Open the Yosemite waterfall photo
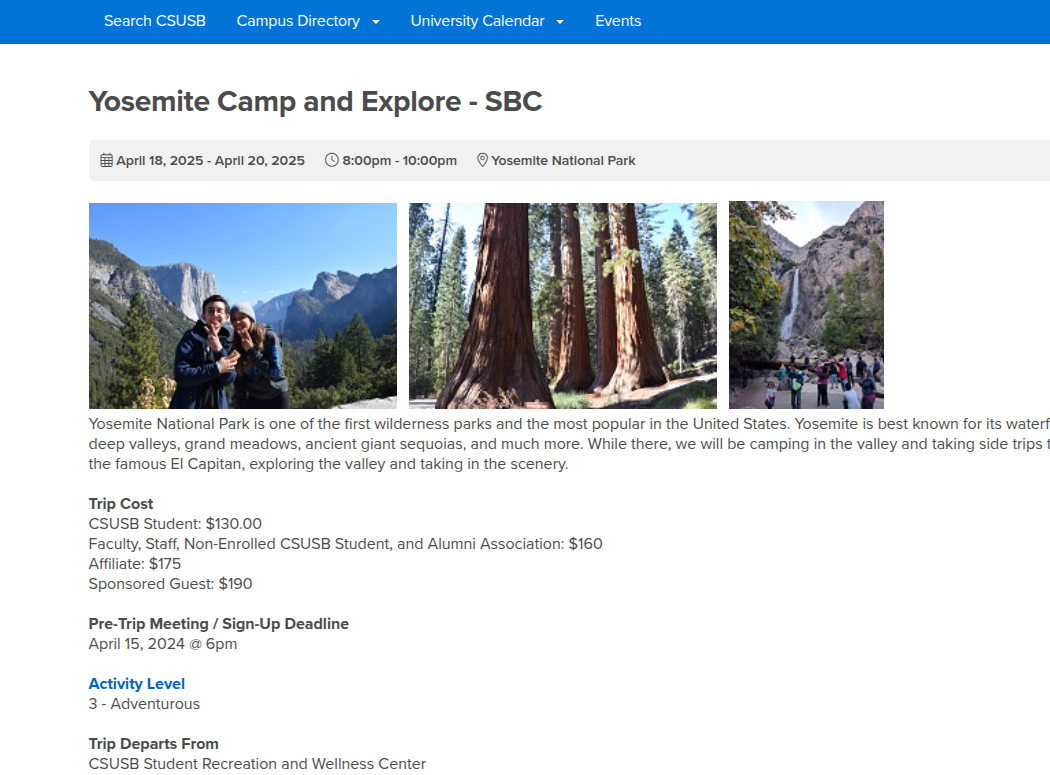Screen dimensions: 1050x775 pyautogui.click(x=806, y=305)
